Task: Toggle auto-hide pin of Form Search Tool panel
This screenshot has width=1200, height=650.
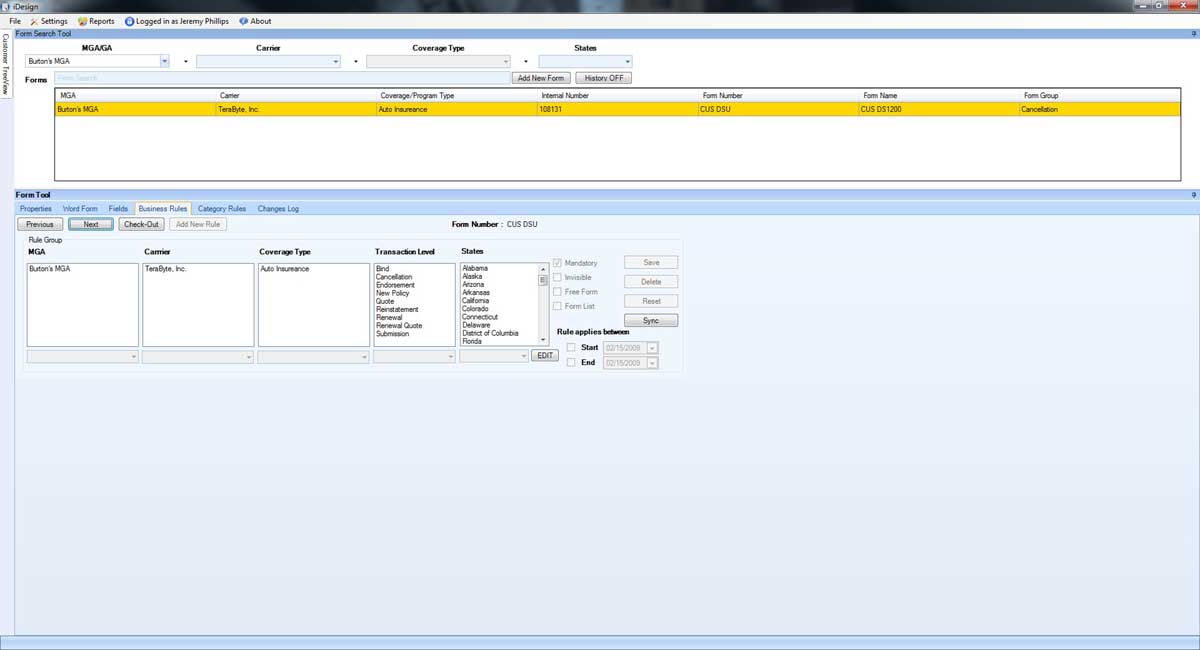Action: pos(1194,34)
